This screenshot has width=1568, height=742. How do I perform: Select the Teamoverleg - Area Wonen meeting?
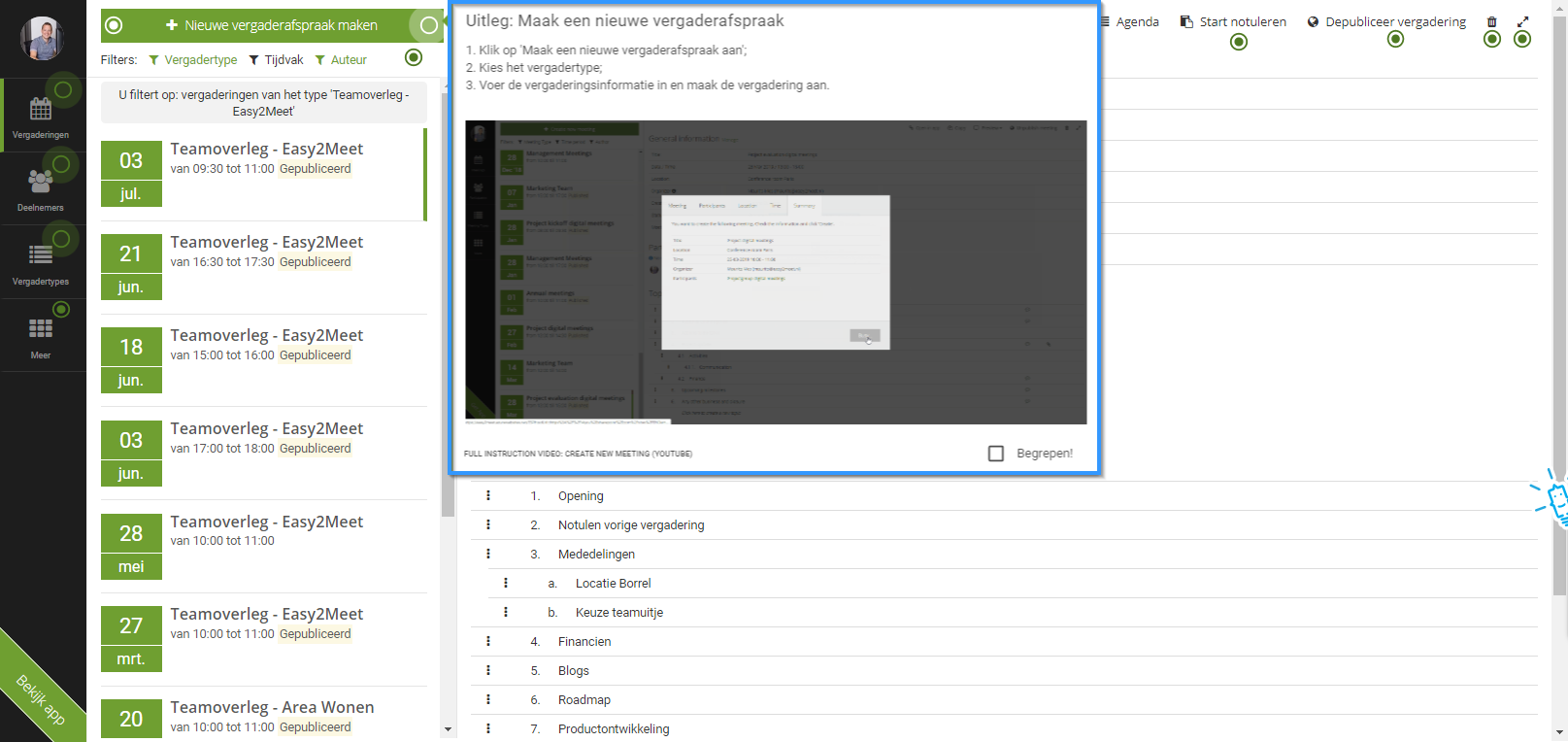point(264,716)
